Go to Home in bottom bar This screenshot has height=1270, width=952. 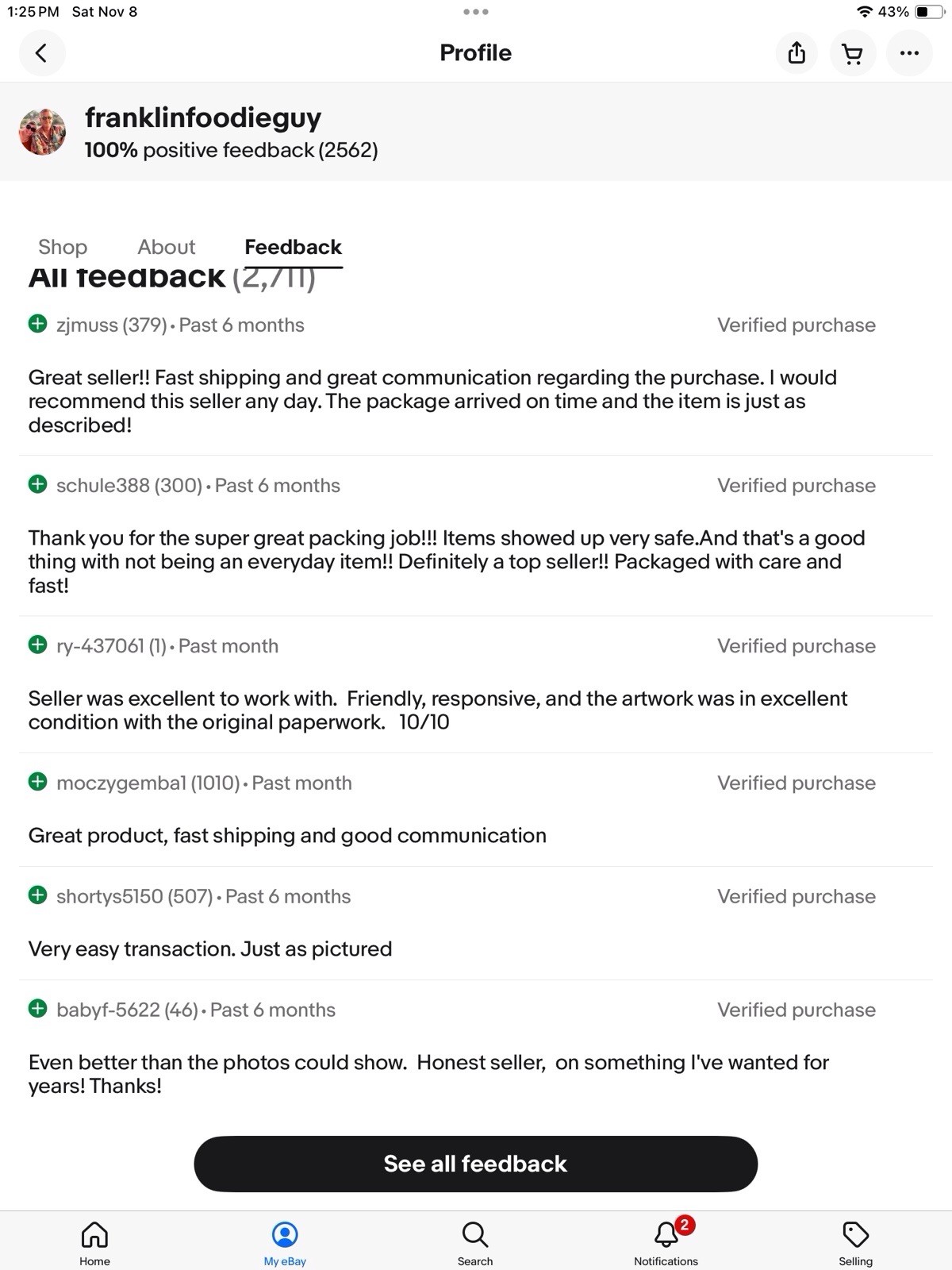click(x=94, y=1242)
